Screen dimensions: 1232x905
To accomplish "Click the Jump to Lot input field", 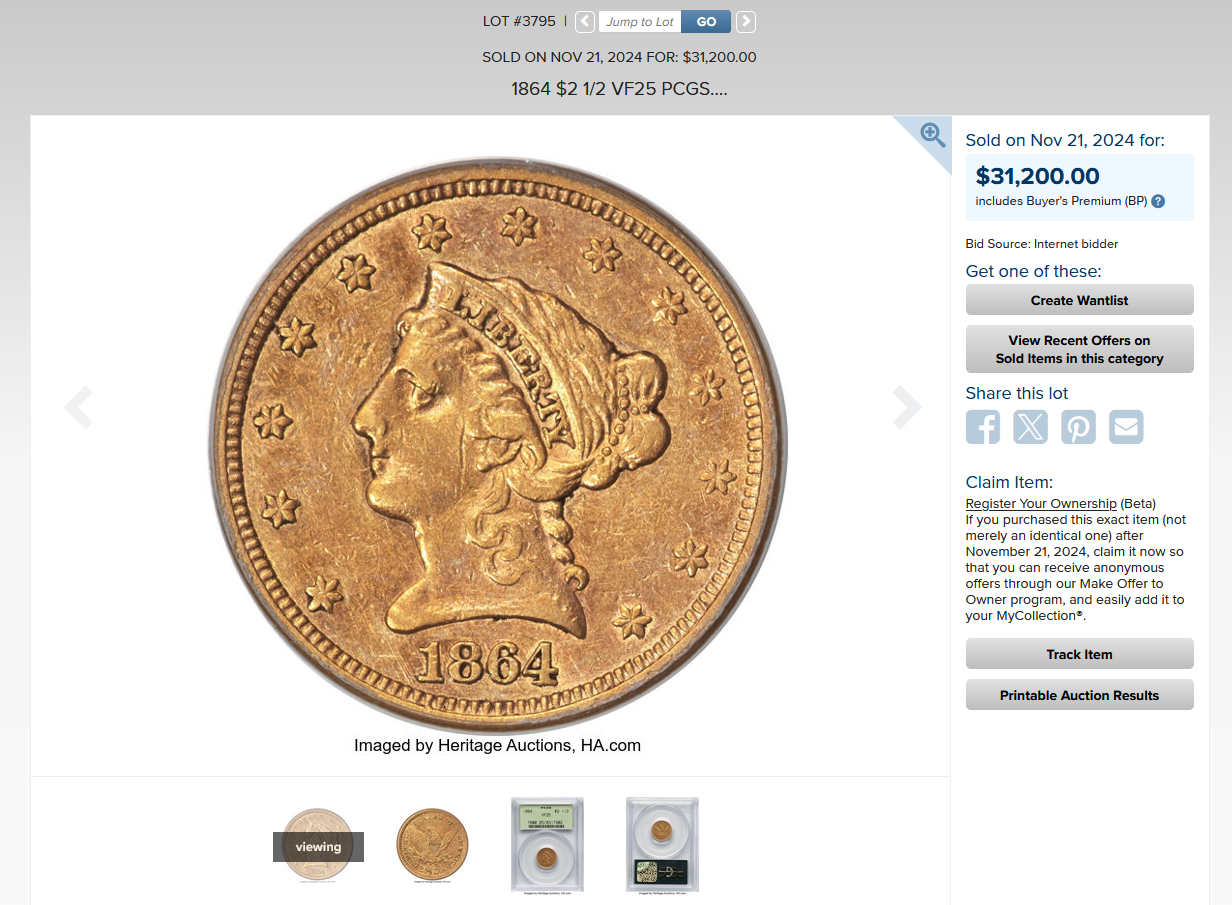I will tap(640, 22).
